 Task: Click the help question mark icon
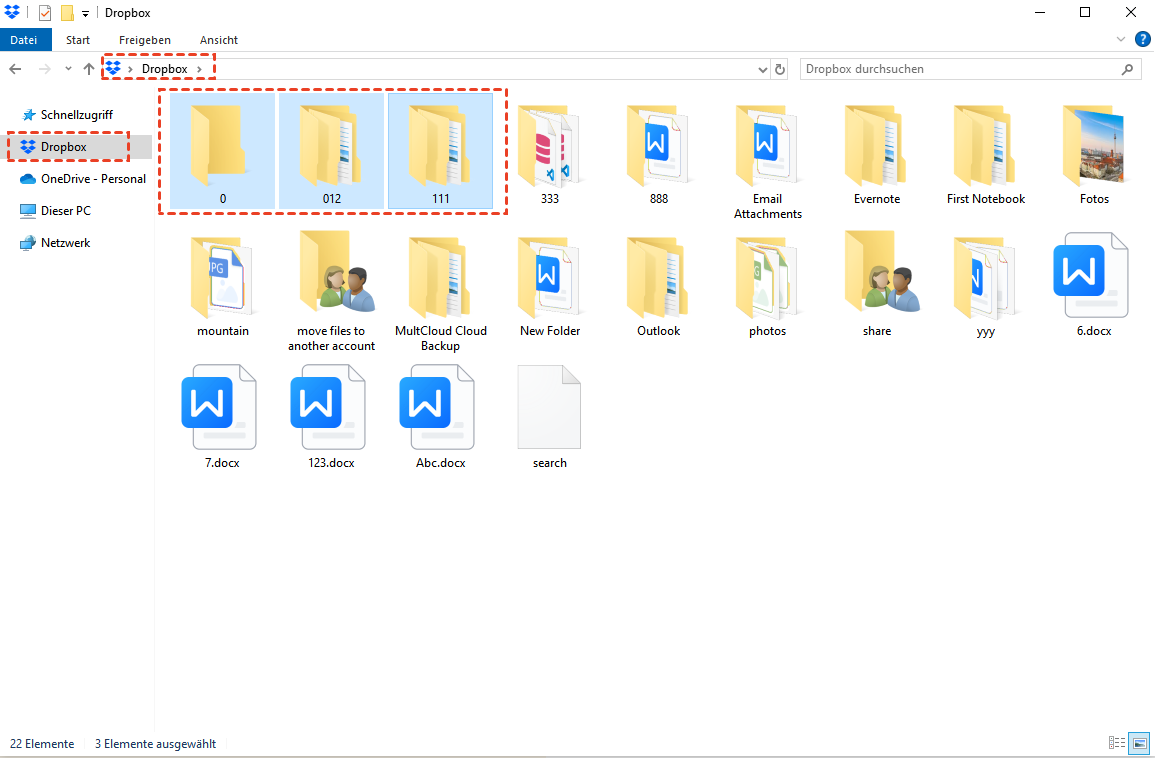pos(1142,40)
